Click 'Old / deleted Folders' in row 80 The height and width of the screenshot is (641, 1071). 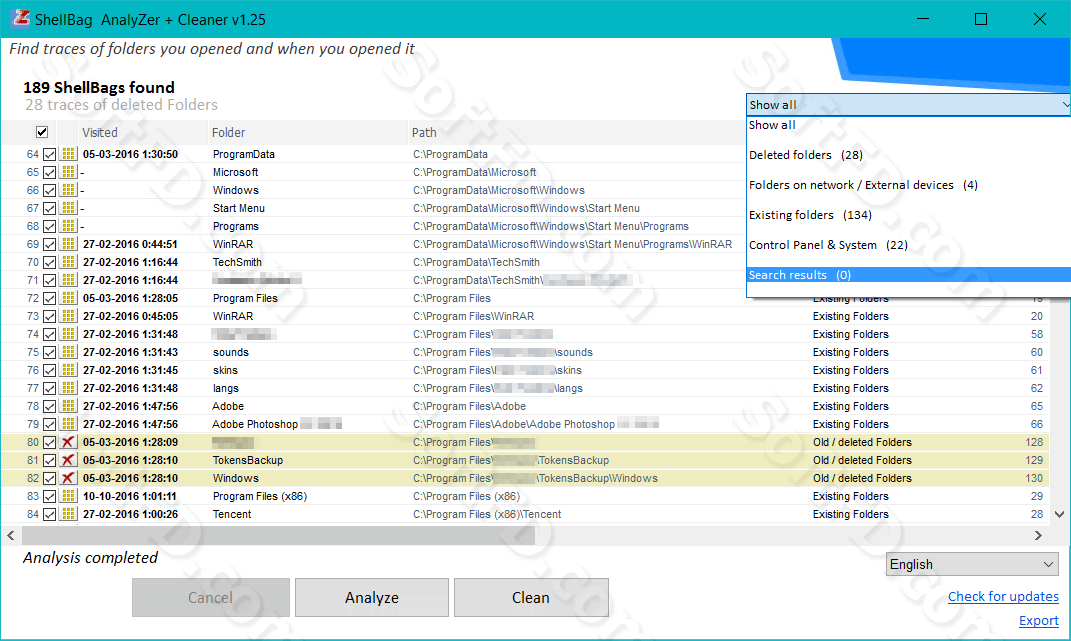(862, 442)
